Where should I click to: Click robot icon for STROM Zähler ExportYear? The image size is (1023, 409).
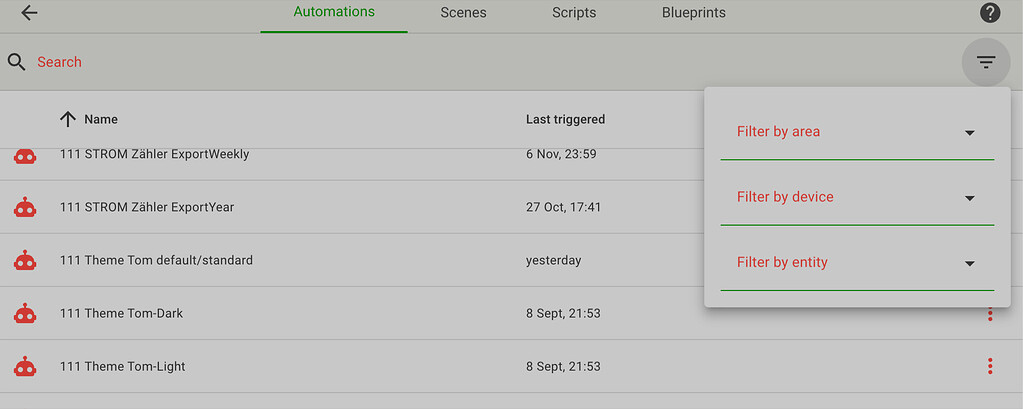click(x=25, y=207)
